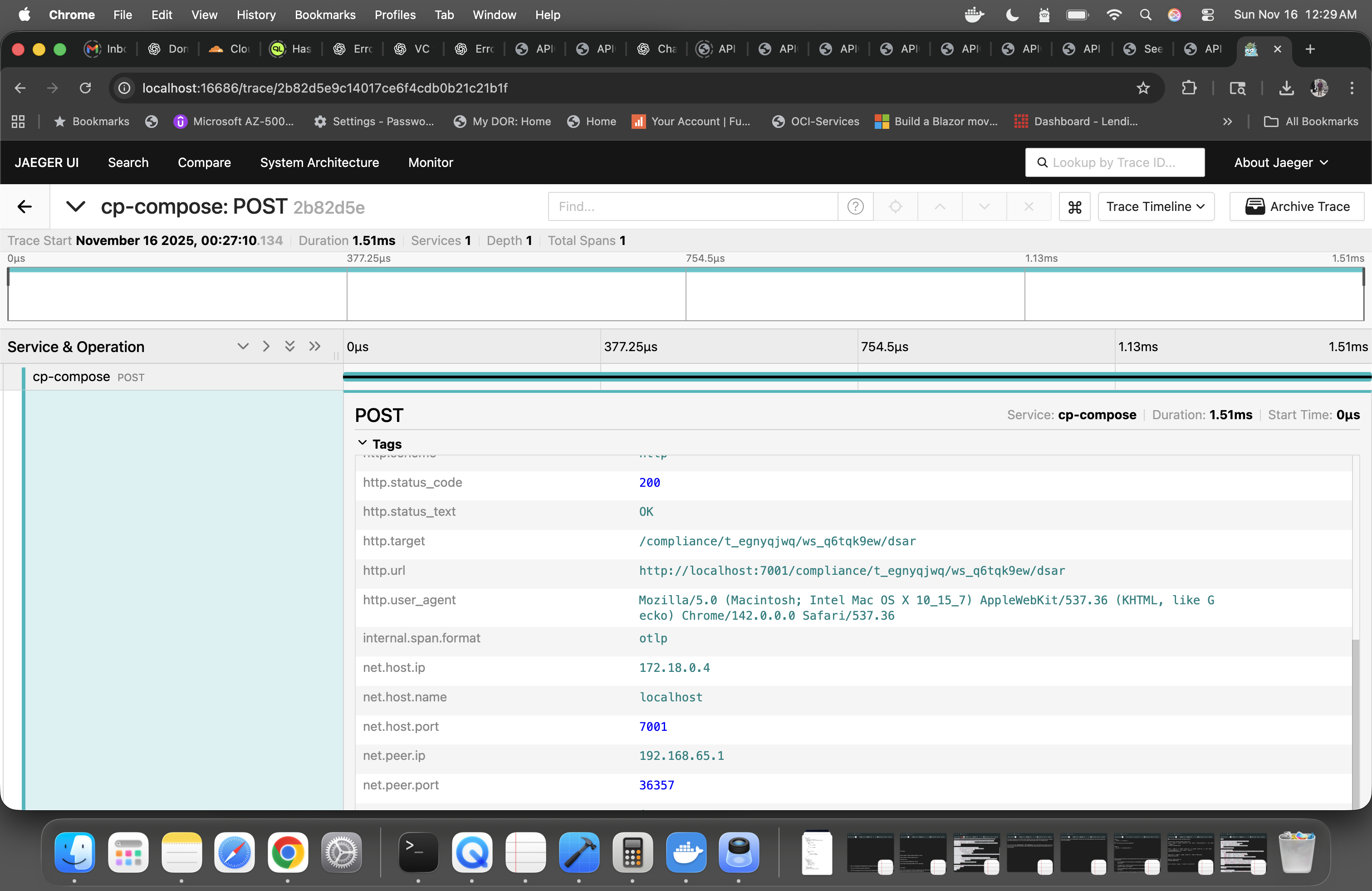Open the Trace Timeline view dropdown
This screenshot has height=891, width=1372.
(x=1156, y=206)
